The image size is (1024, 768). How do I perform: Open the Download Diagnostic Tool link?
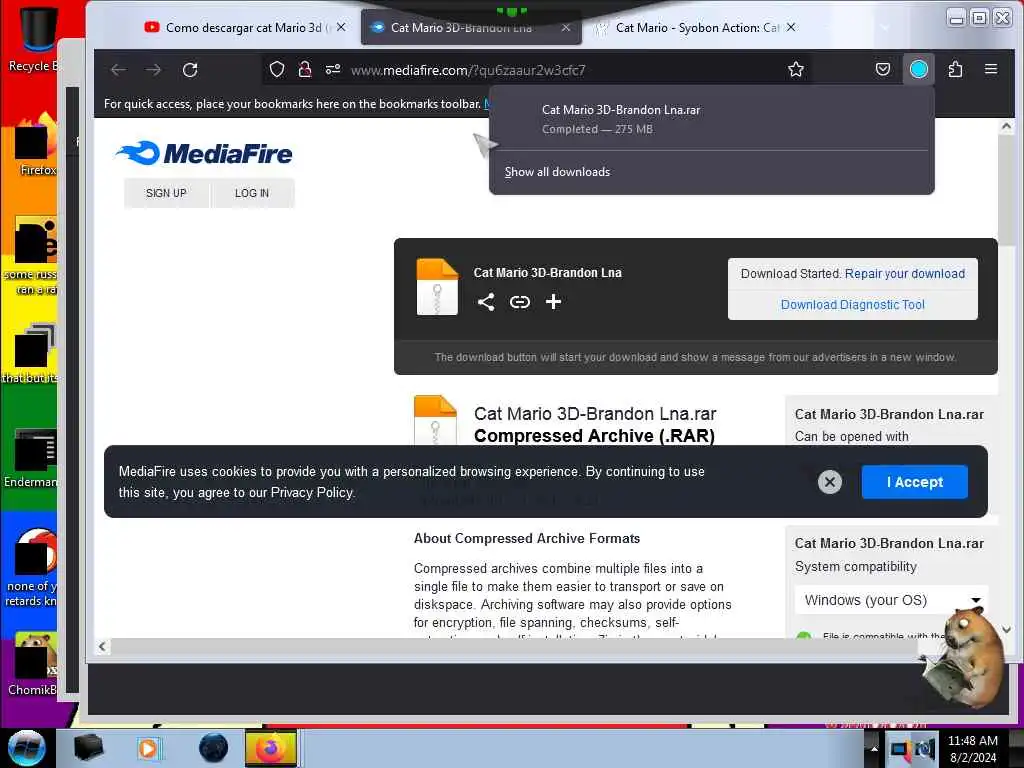pos(852,305)
